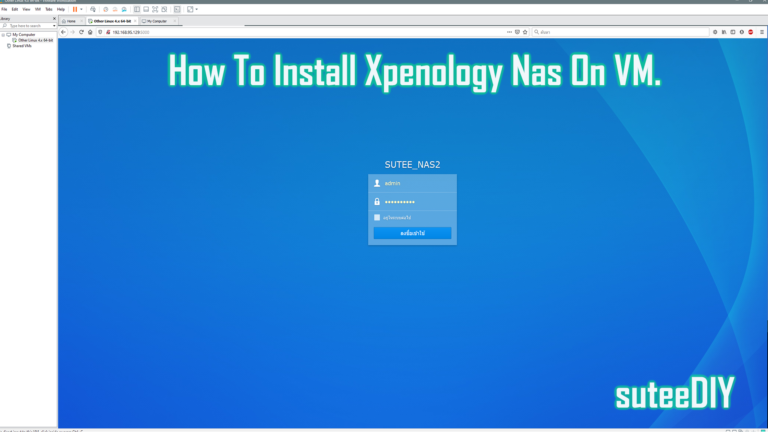Click the Pocket save icon

point(517,32)
